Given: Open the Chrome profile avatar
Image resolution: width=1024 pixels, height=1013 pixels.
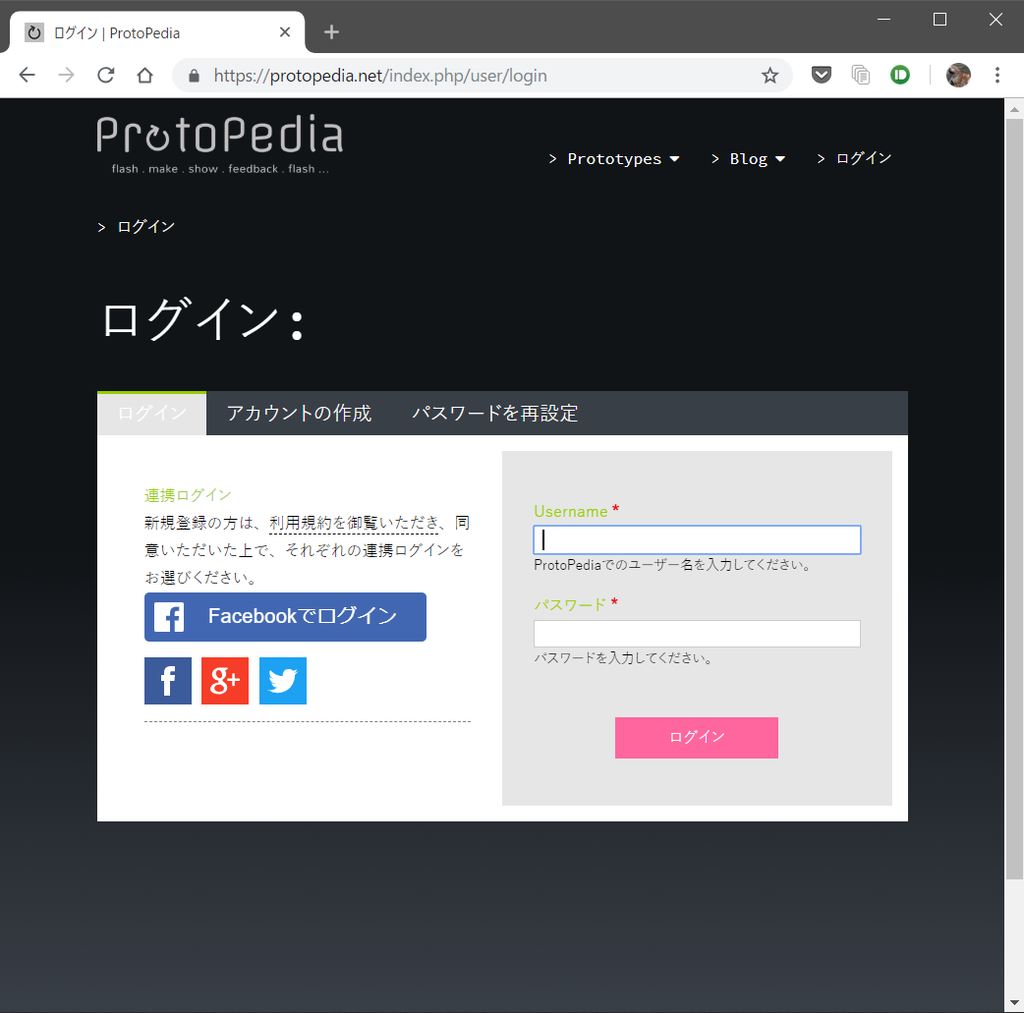Looking at the screenshot, I should [957, 75].
